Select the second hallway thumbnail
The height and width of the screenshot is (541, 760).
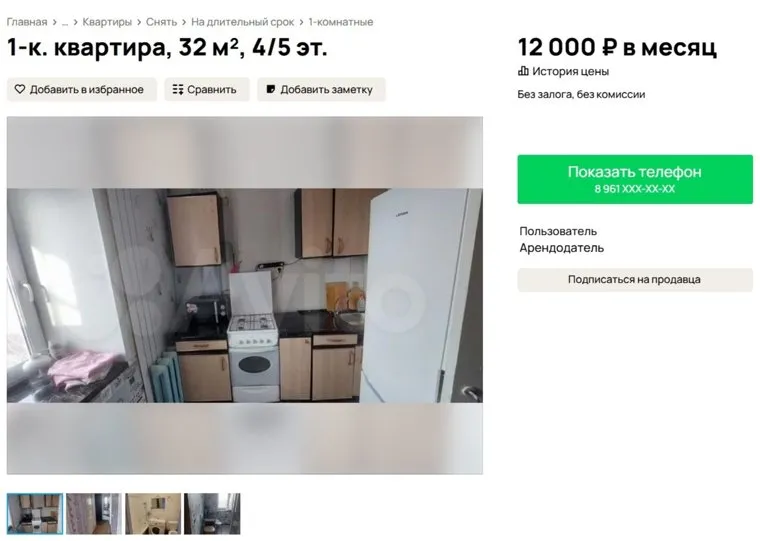pyautogui.click(x=94, y=514)
